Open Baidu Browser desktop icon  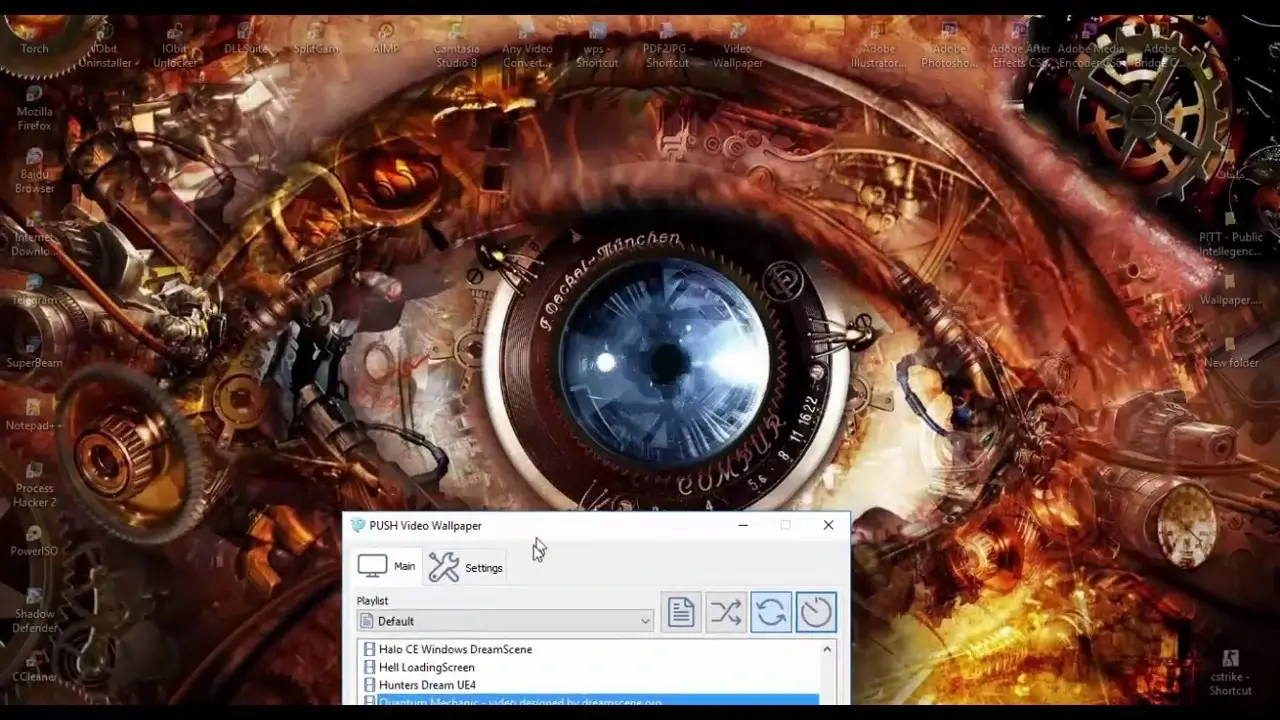[34, 171]
